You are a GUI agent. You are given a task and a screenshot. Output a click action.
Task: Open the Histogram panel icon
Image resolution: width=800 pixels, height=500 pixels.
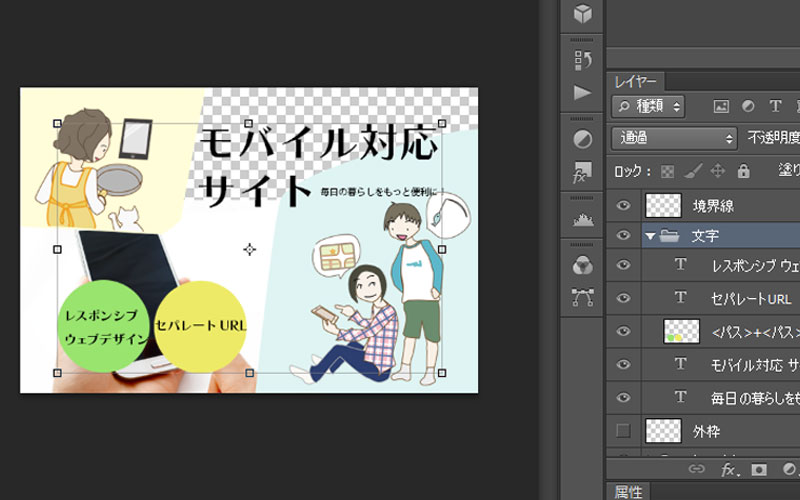pyautogui.click(x=582, y=219)
